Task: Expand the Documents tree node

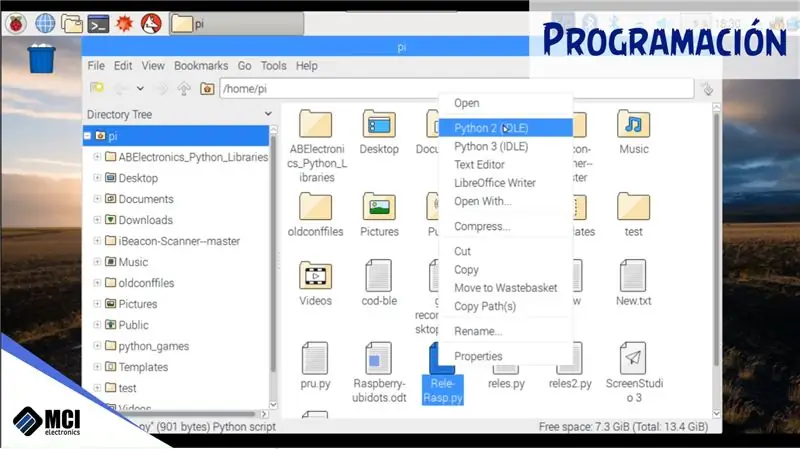Action: coord(97,198)
